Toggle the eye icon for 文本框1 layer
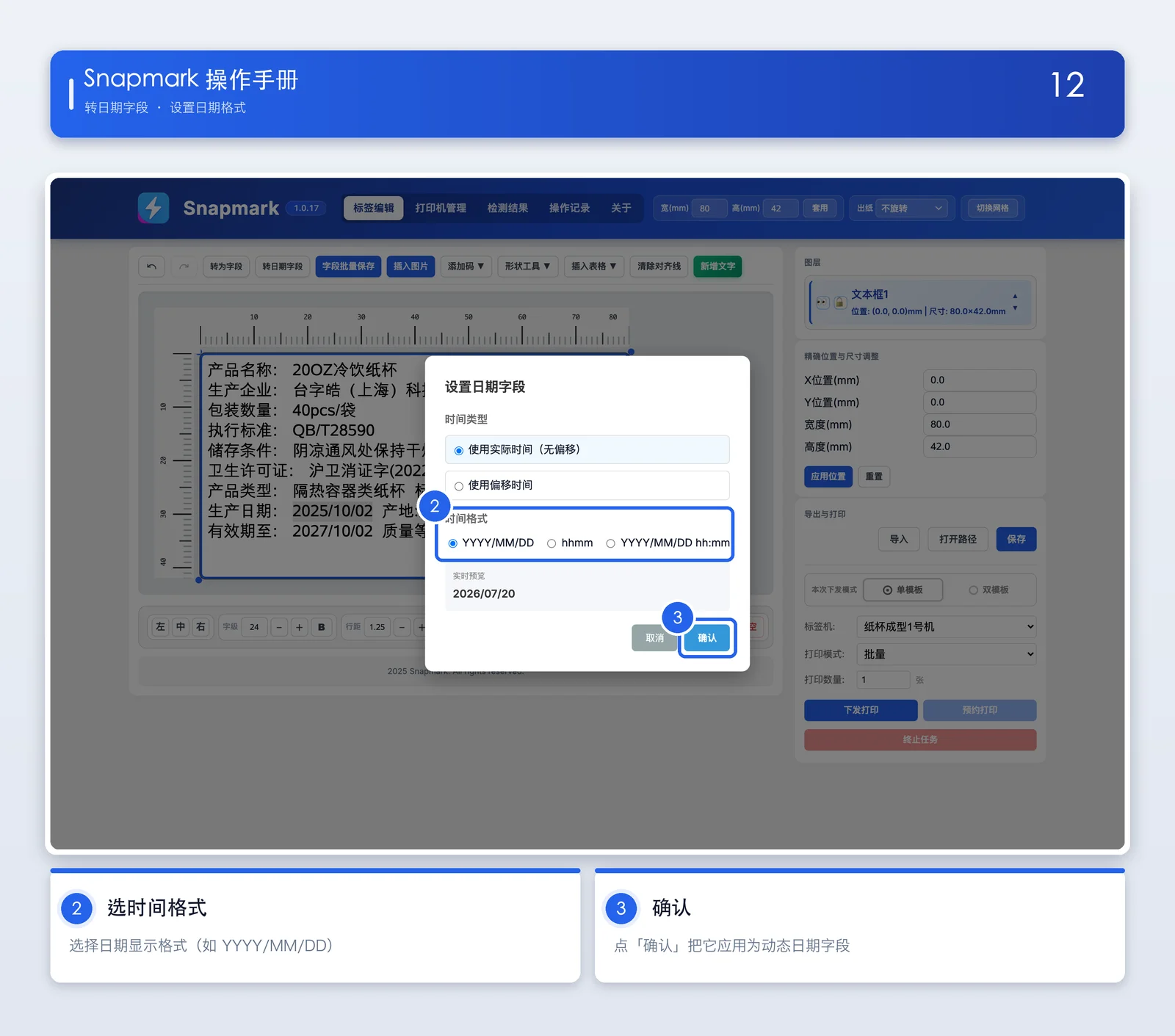Image resolution: width=1175 pixels, height=1036 pixels. click(822, 303)
